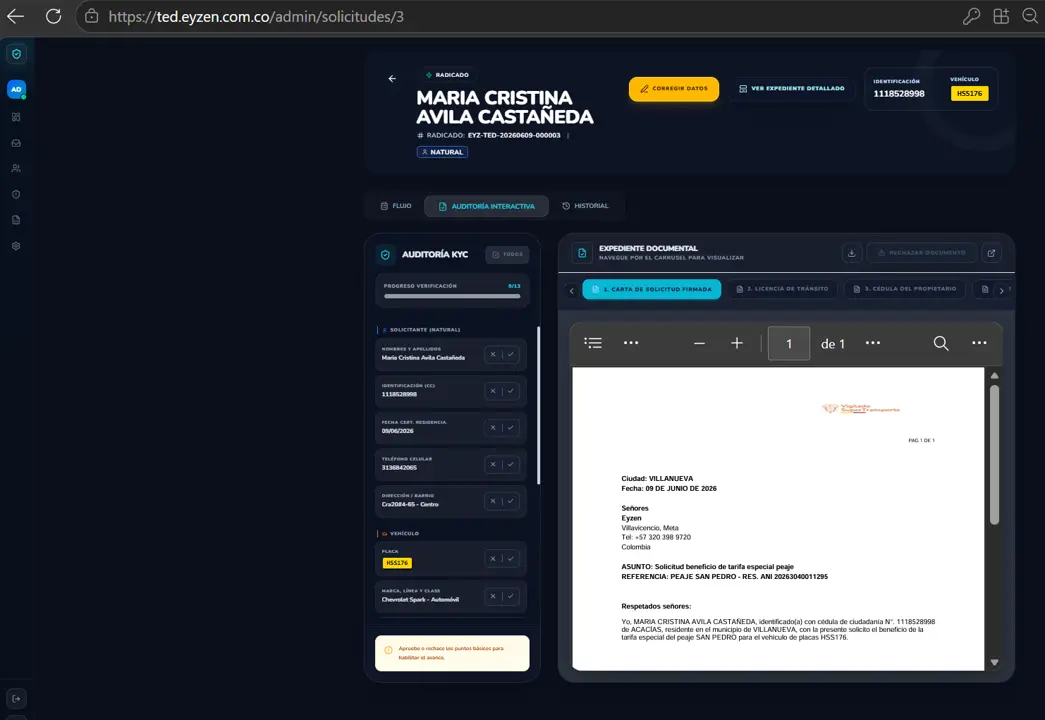Click logout icon at sidebar bottom
Image resolution: width=1045 pixels, height=720 pixels.
point(16,699)
